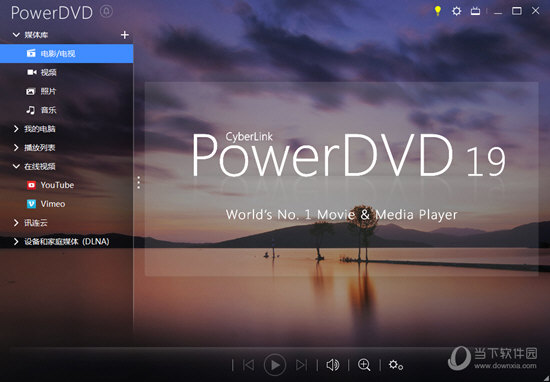This screenshot has width=550, height=382.
Task: Collapse the 在线视频 section chevron
Action: click(x=16, y=166)
